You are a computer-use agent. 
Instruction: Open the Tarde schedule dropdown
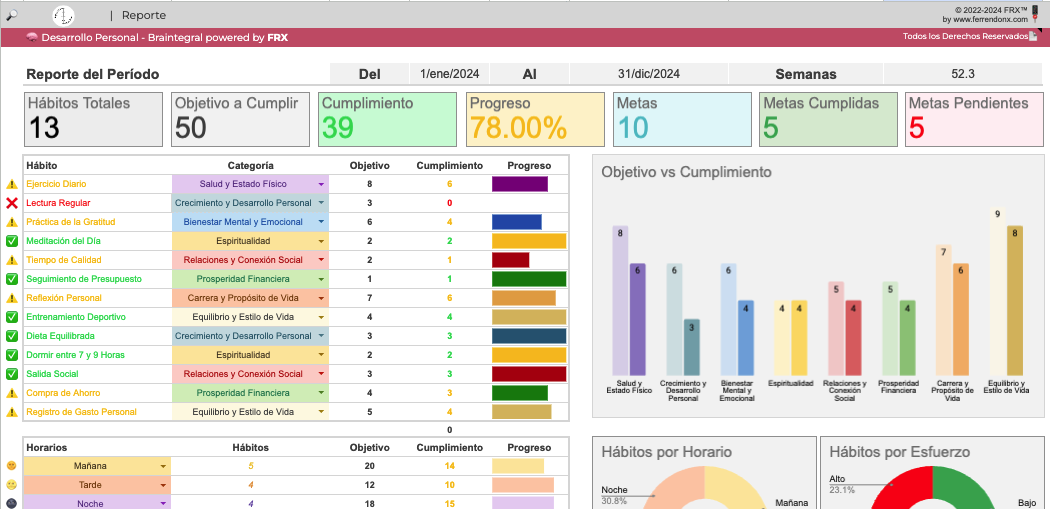click(x=163, y=485)
